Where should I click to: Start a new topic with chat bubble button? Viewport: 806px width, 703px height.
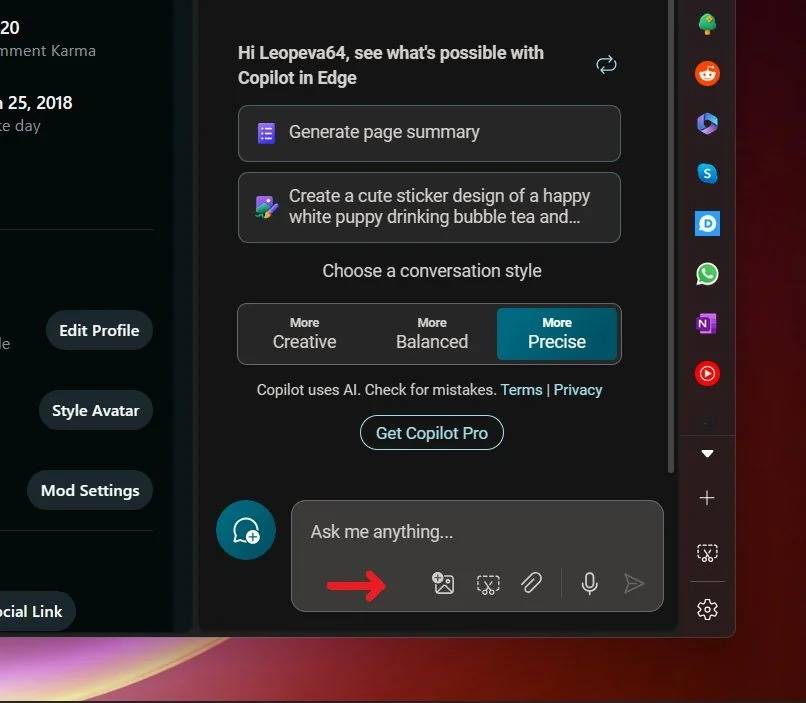pyautogui.click(x=246, y=530)
